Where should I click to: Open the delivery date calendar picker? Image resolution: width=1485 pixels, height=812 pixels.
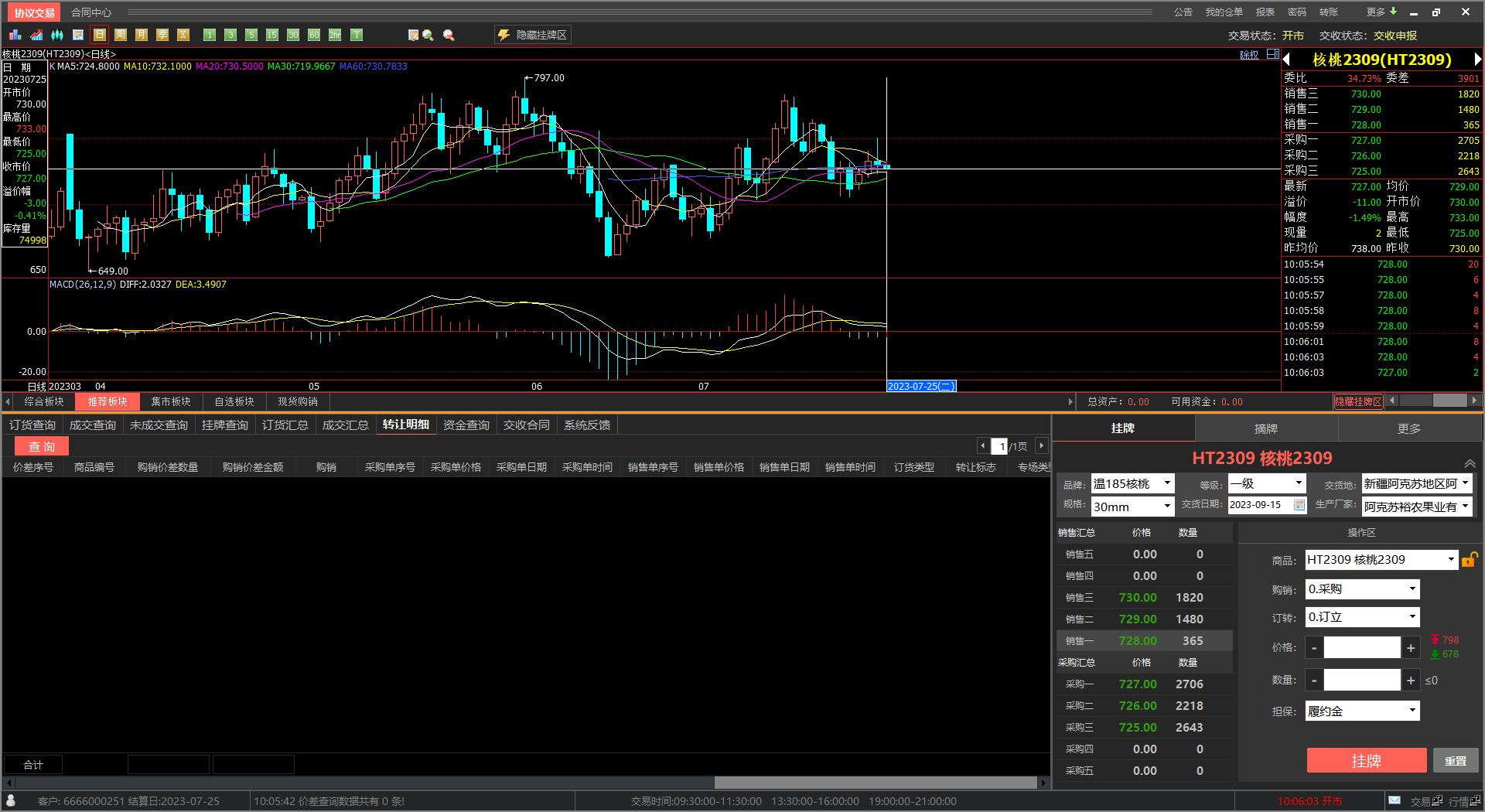pyautogui.click(x=1299, y=505)
